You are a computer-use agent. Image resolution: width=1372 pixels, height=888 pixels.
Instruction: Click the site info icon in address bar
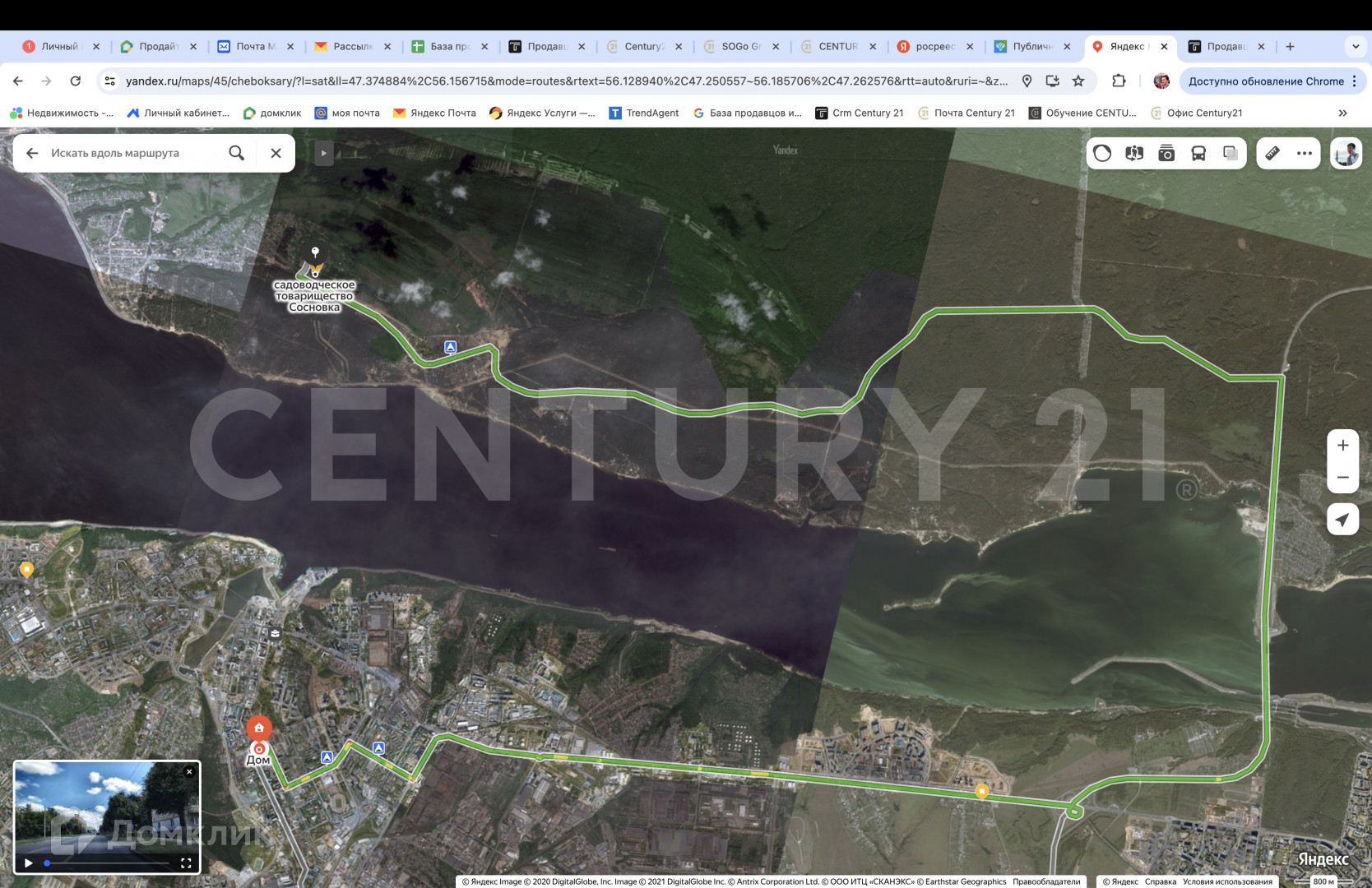110,81
